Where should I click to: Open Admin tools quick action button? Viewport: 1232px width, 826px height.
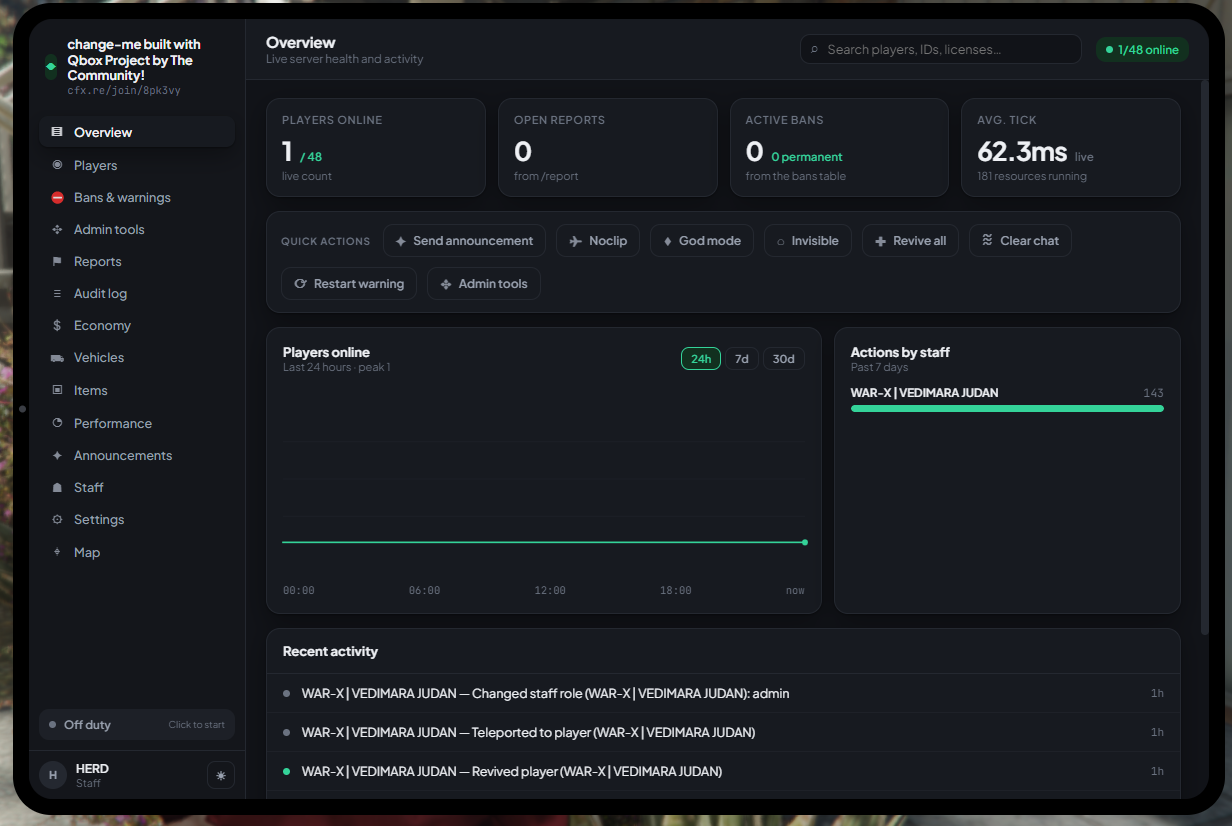point(484,284)
